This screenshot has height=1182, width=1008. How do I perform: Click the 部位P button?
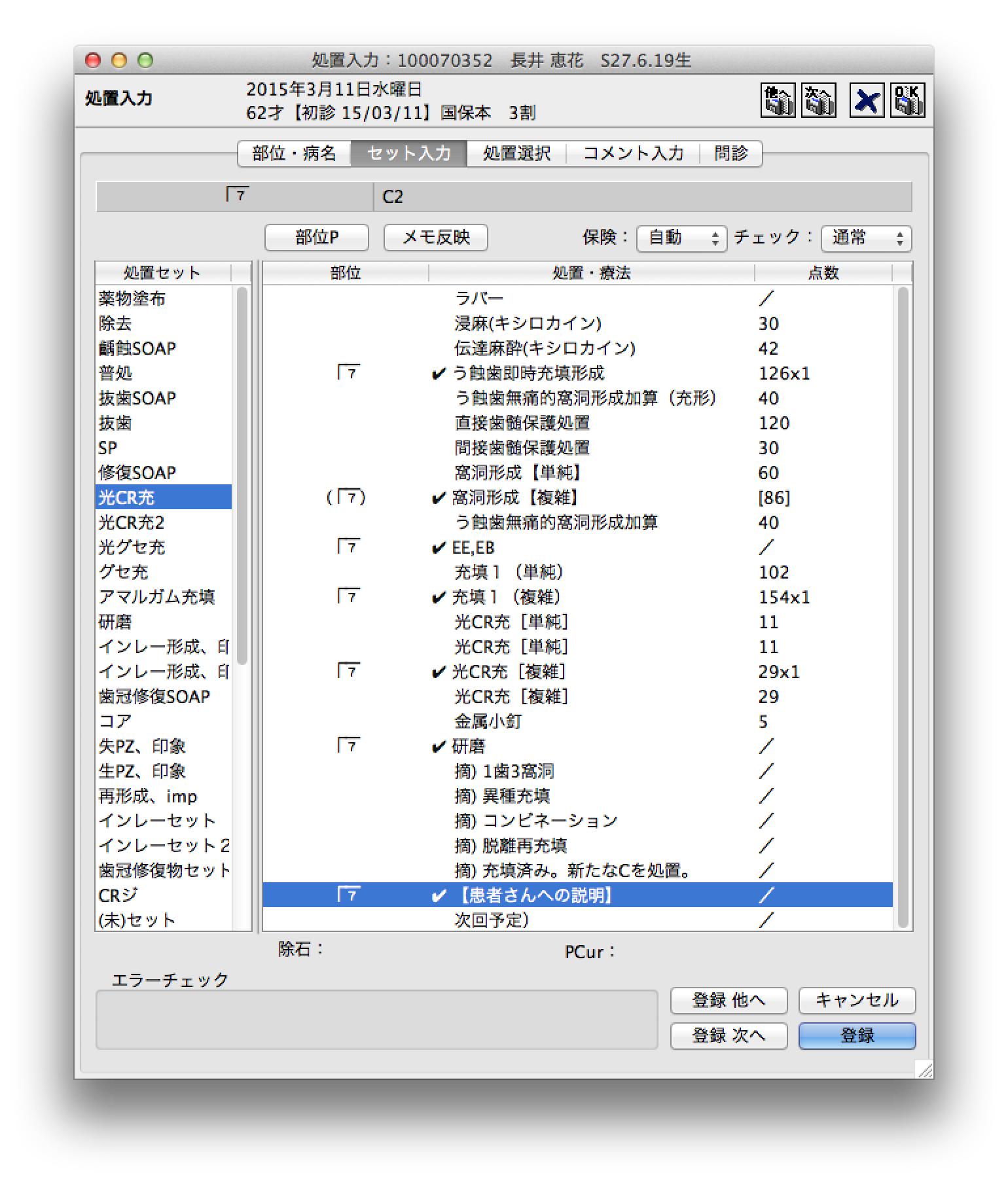click(x=317, y=238)
